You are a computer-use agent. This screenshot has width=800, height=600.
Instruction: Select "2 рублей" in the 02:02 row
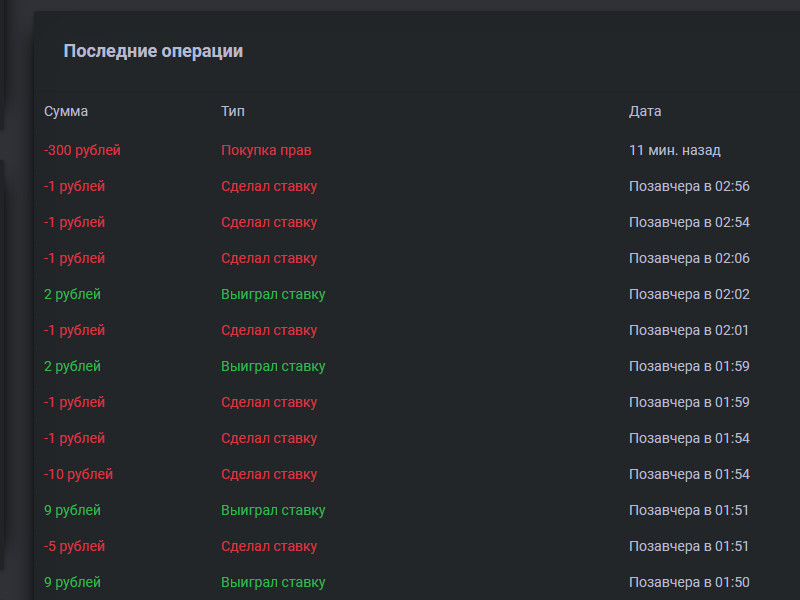coord(72,294)
